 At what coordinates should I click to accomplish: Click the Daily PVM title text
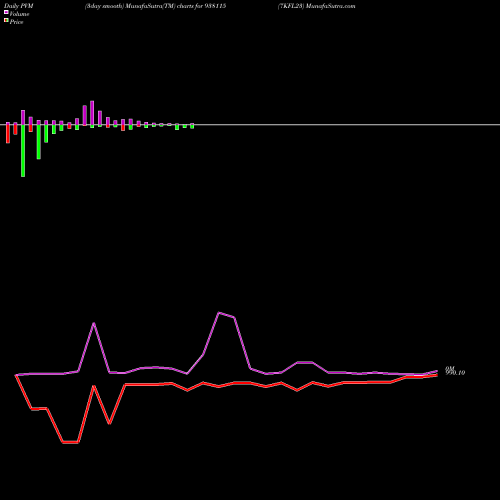click(19, 6)
